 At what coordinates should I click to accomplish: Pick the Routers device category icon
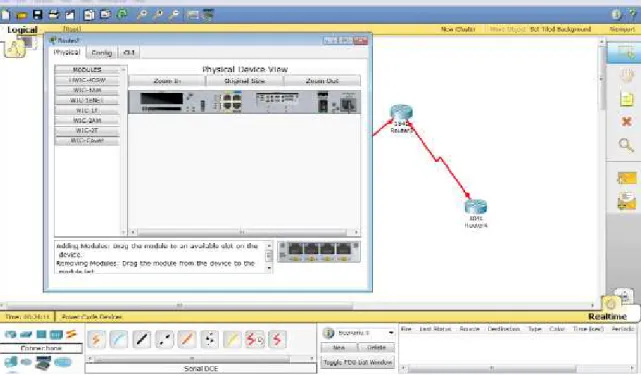click(x=10, y=335)
